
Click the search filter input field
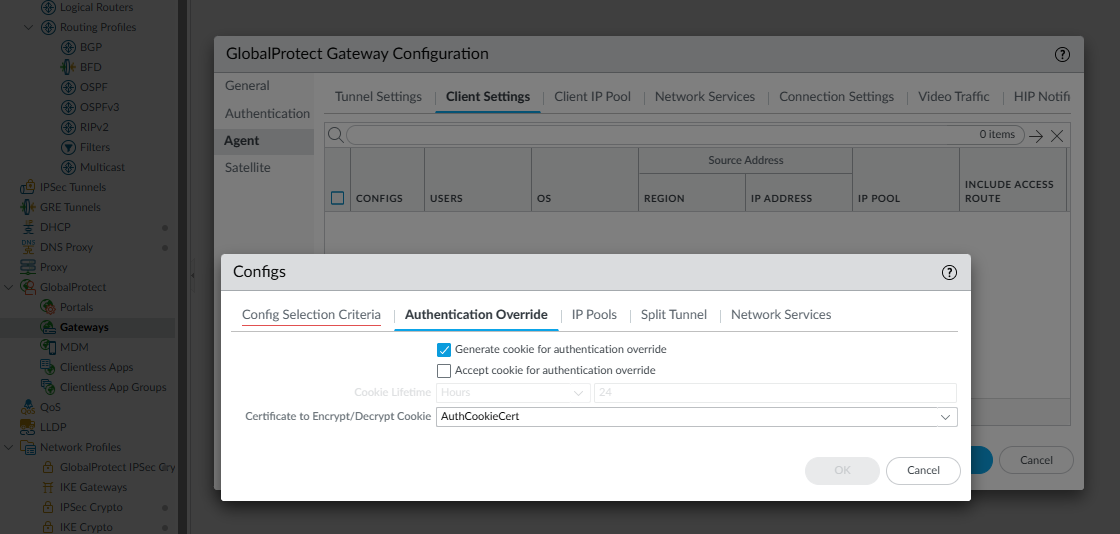tap(660, 135)
